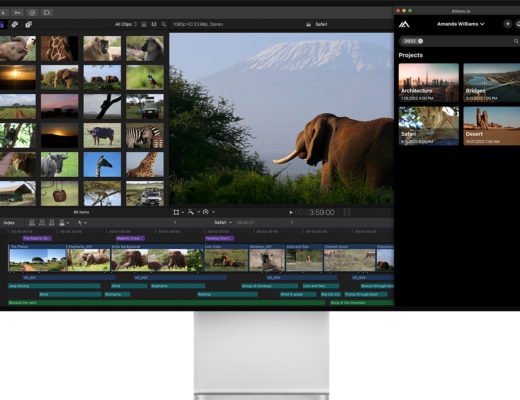Select the Roaring audio clip
This screenshot has height=400, width=520.
coord(227,294)
